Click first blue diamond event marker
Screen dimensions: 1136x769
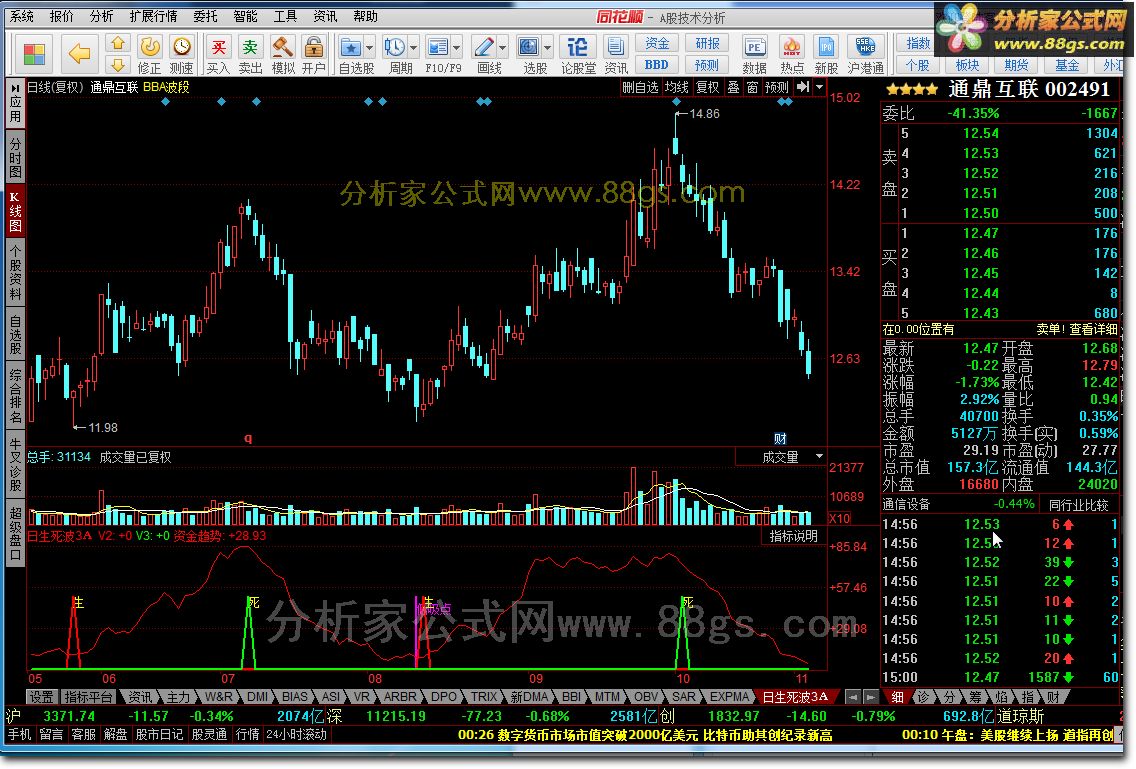point(166,102)
